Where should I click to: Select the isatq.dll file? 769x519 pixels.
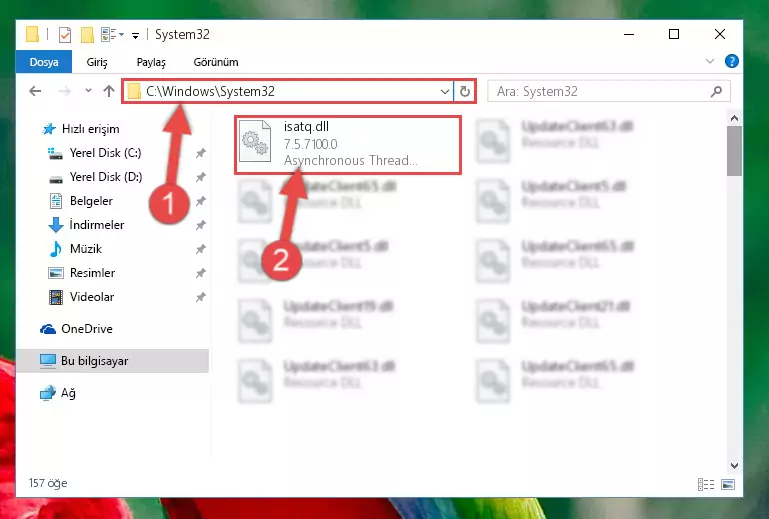click(x=348, y=144)
